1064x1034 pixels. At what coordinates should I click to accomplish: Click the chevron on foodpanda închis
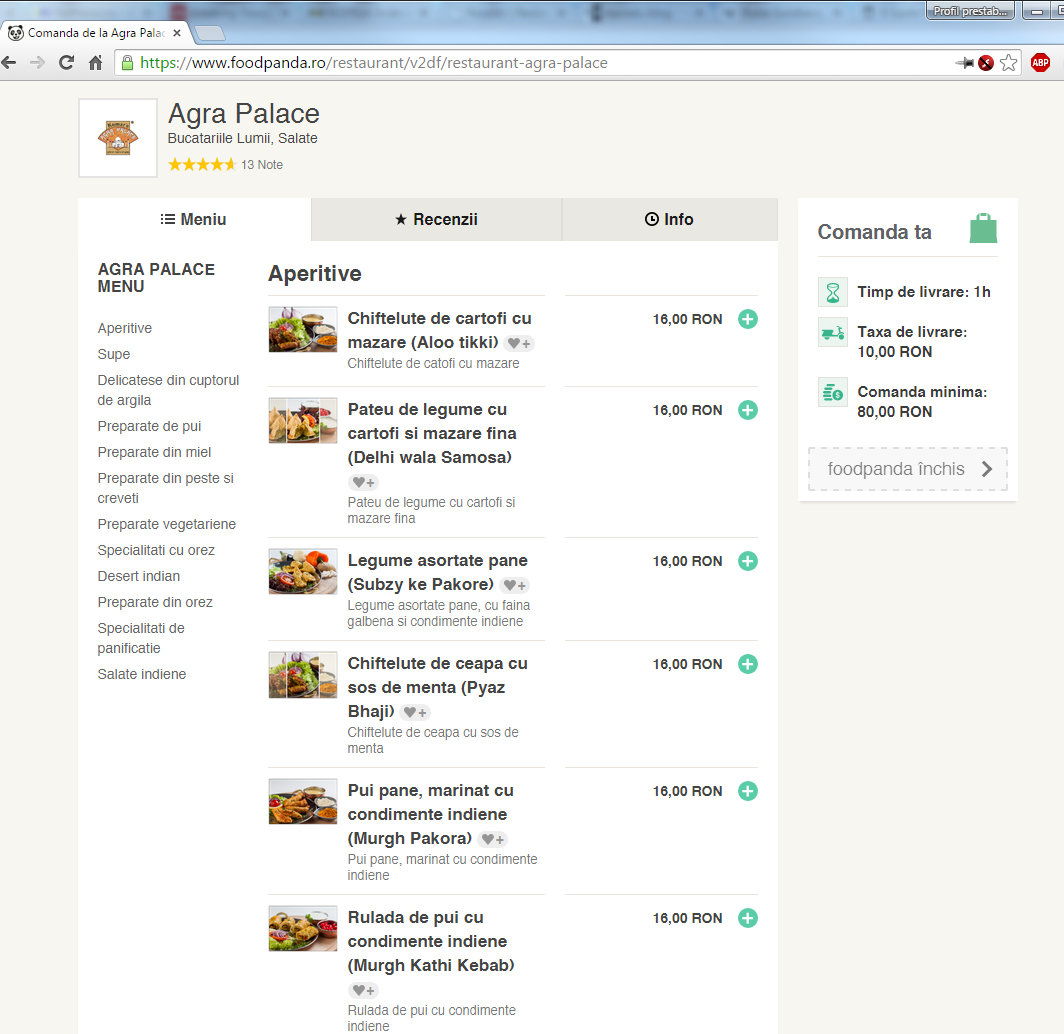click(x=987, y=469)
